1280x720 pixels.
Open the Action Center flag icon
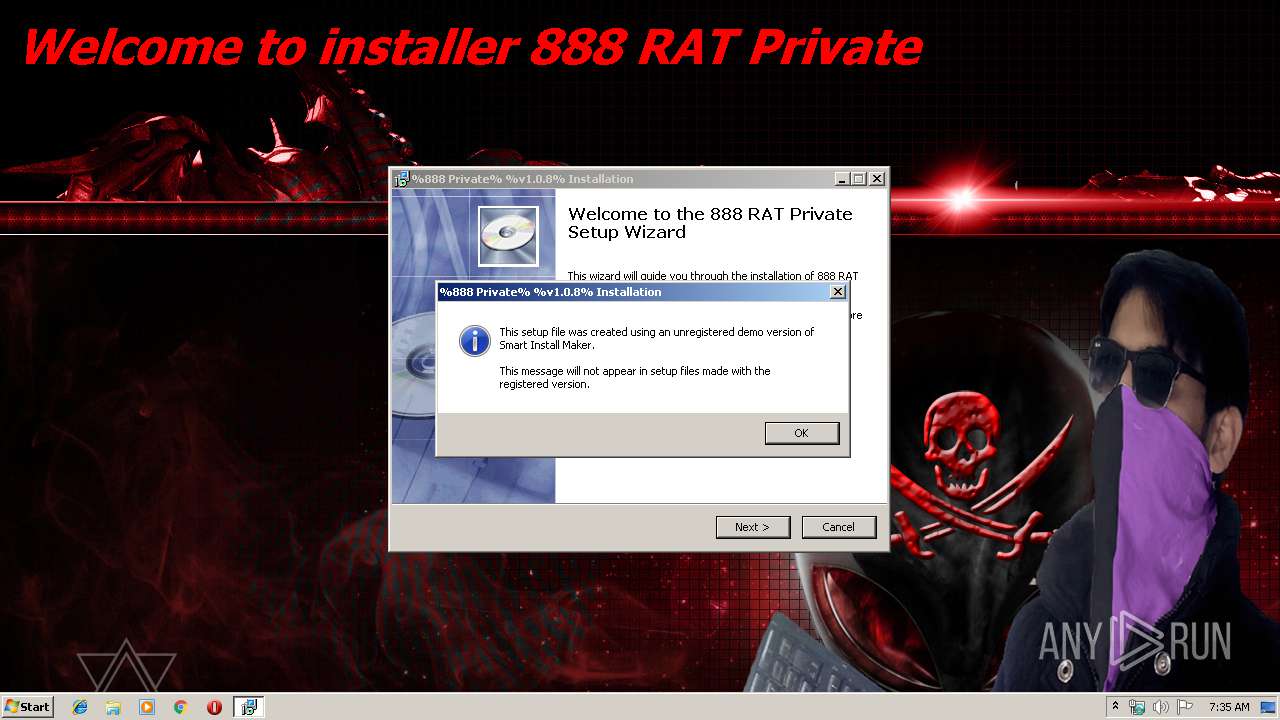pos(1185,707)
